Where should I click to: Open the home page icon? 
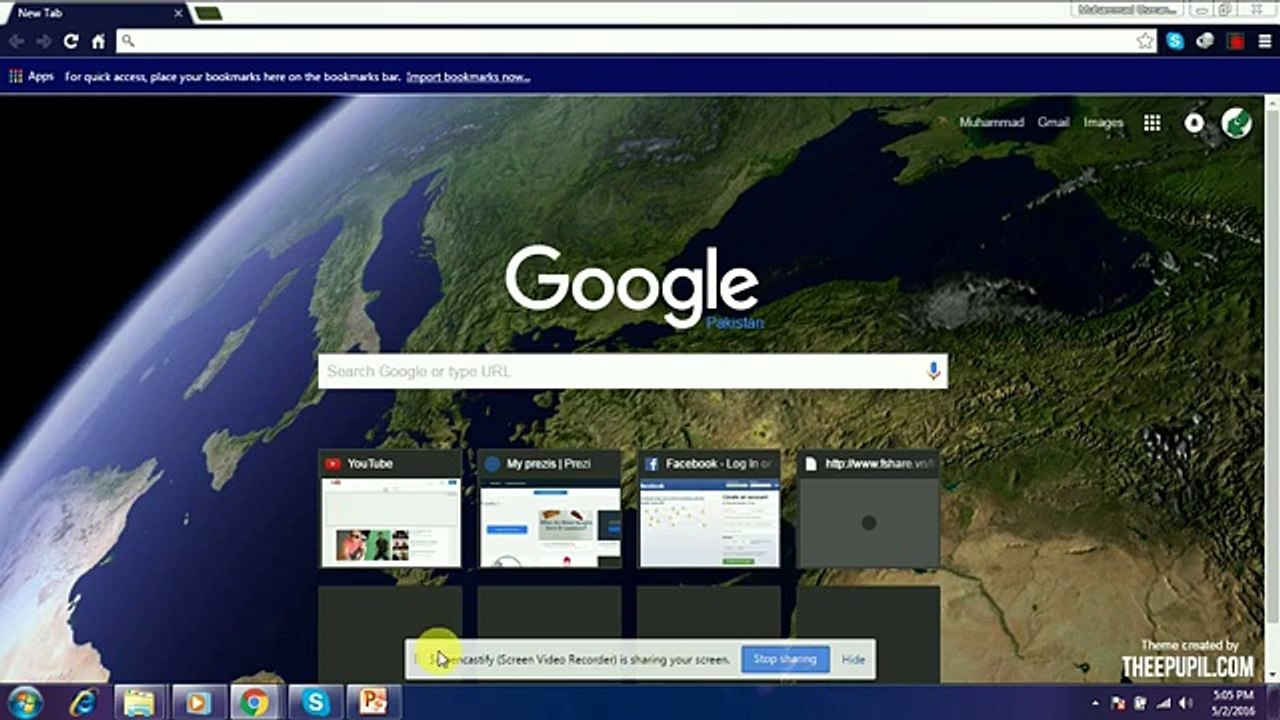98,41
